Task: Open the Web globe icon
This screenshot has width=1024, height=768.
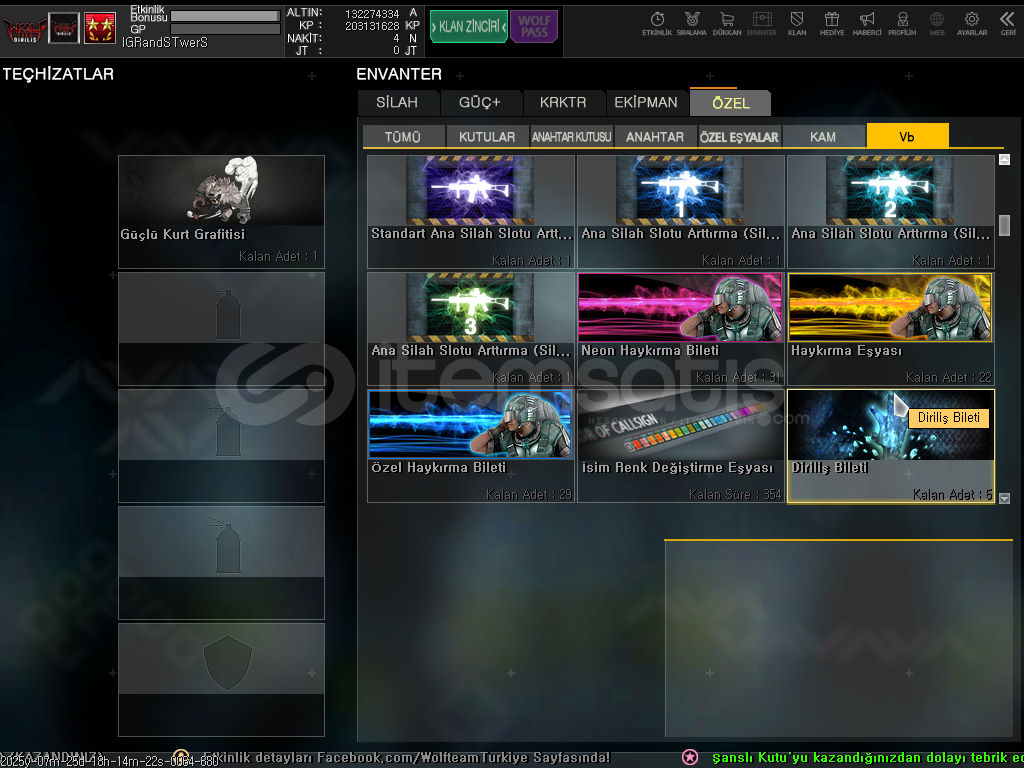Action: pos(936,24)
